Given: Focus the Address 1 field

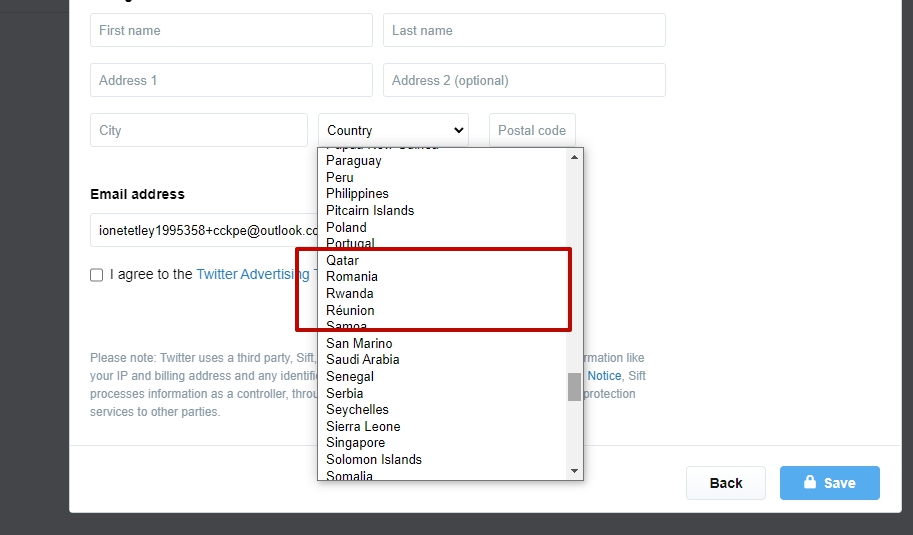Looking at the screenshot, I should coord(231,80).
